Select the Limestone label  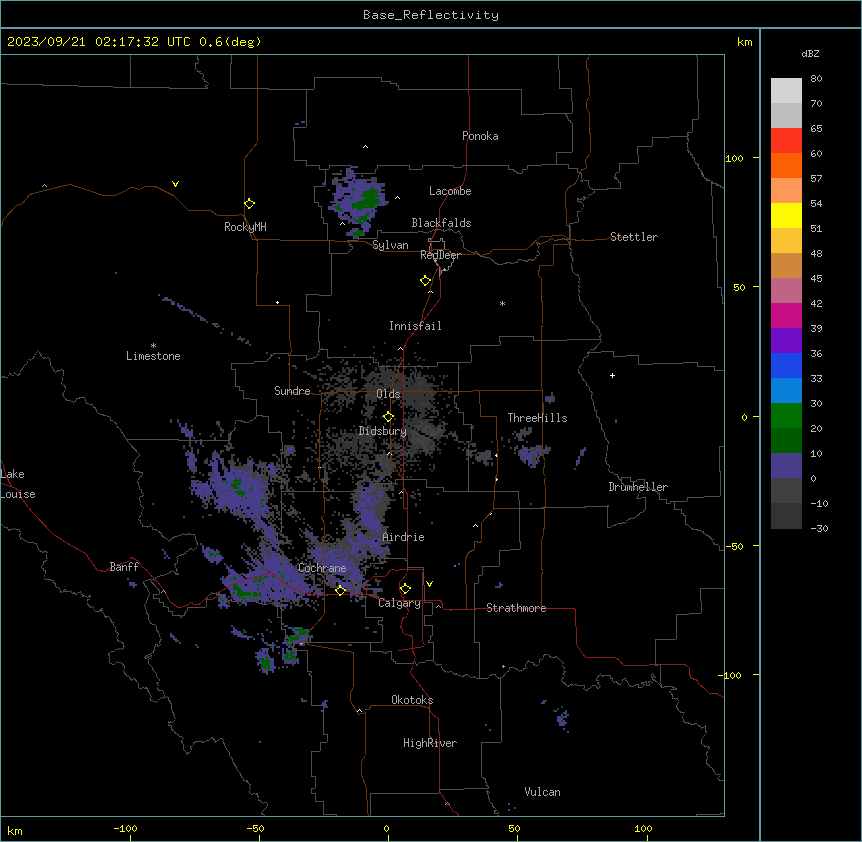pos(153,356)
